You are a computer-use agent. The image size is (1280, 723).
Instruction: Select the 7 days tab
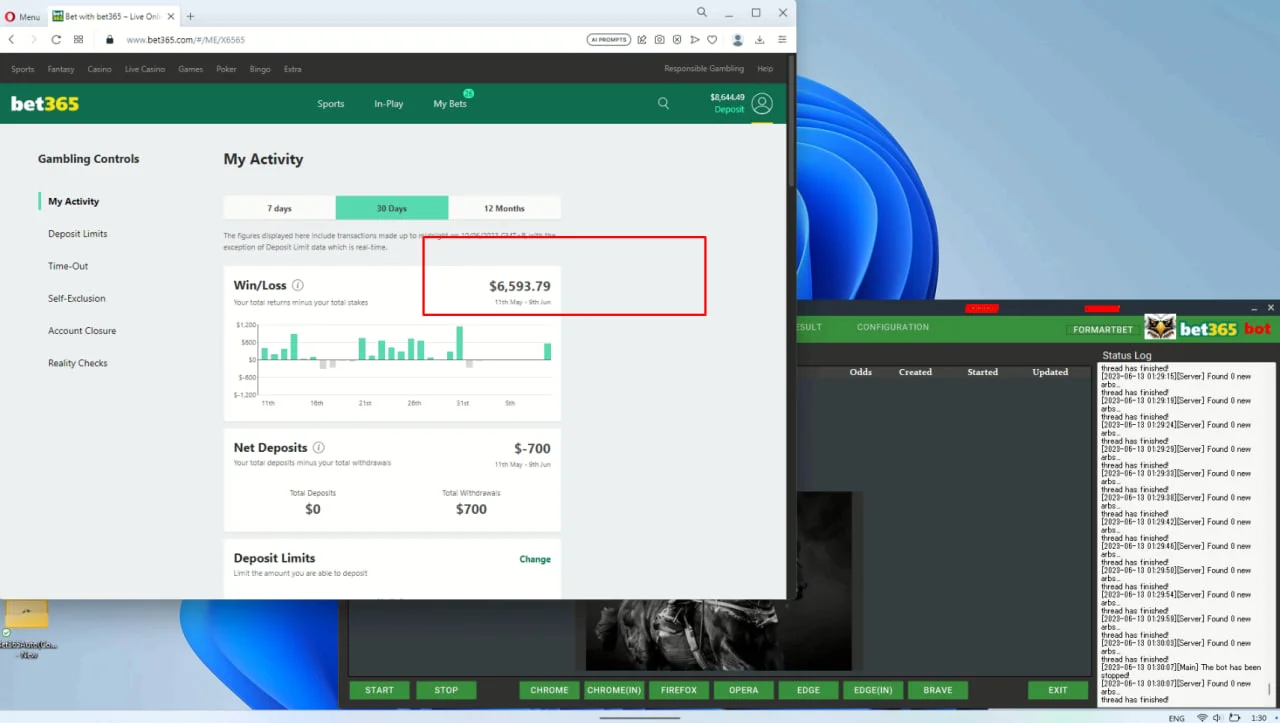click(x=280, y=208)
